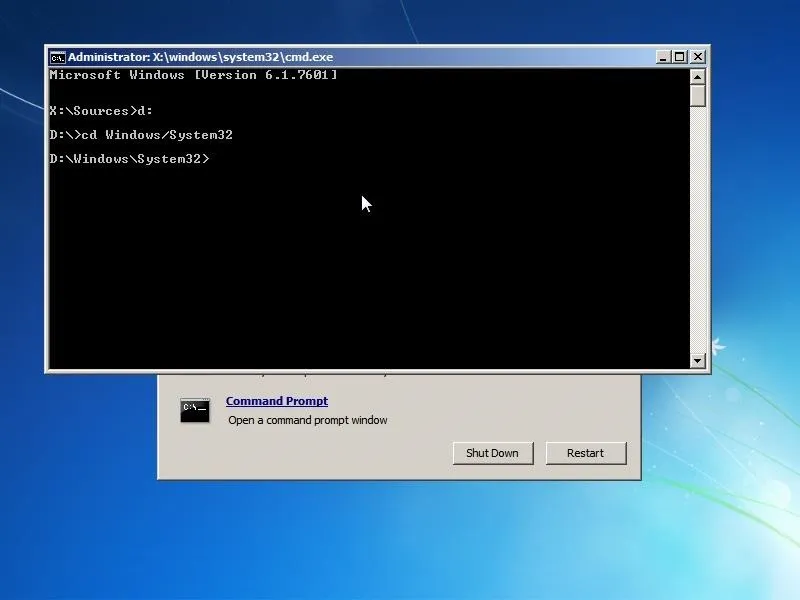Click the 'Open a command prompt window' description

point(308,420)
